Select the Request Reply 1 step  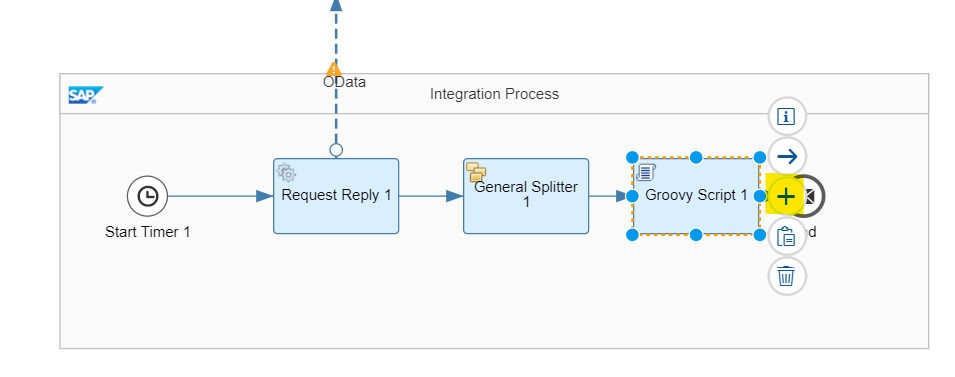pos(336,196)
